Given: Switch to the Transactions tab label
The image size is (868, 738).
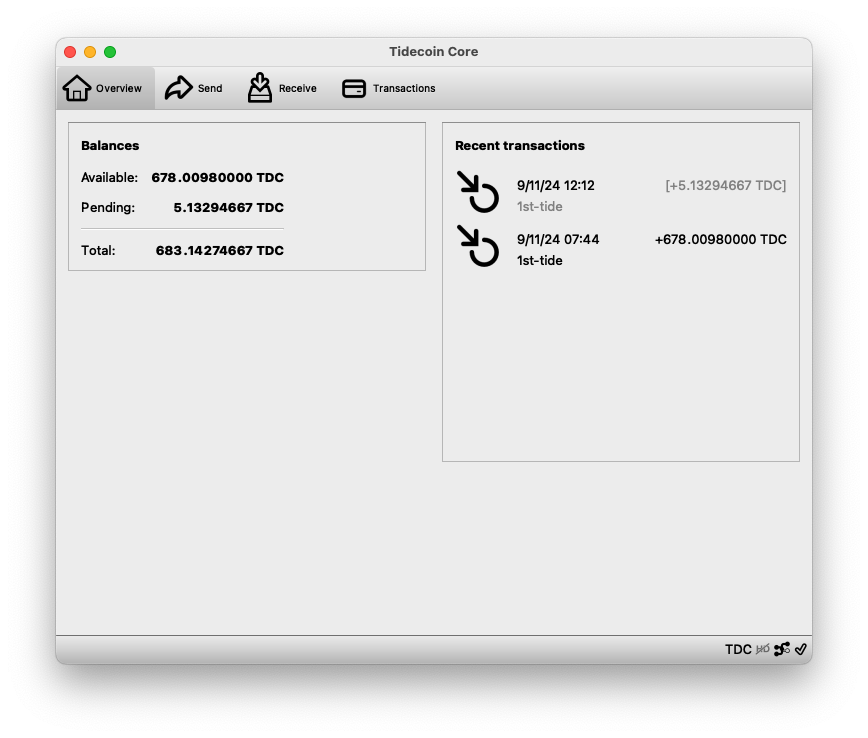Looking at the screenshot, I should 404,88.
